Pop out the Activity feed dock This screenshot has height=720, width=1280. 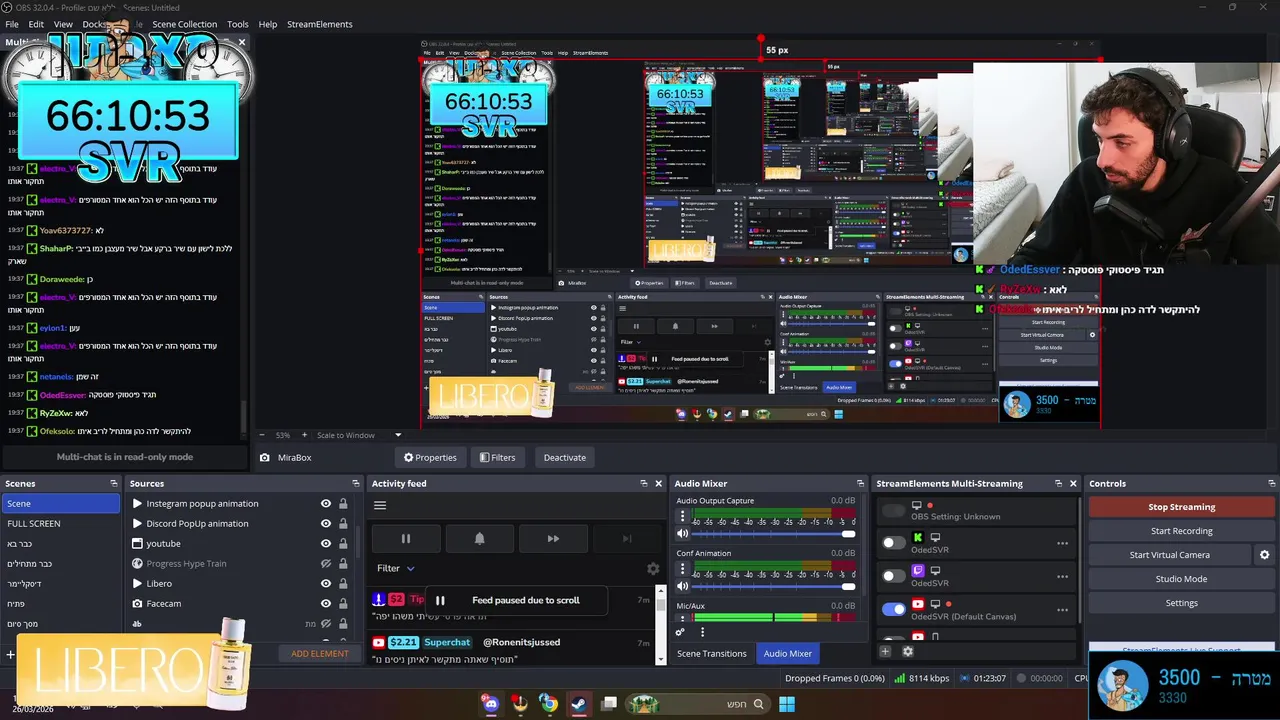coord(644,483)
